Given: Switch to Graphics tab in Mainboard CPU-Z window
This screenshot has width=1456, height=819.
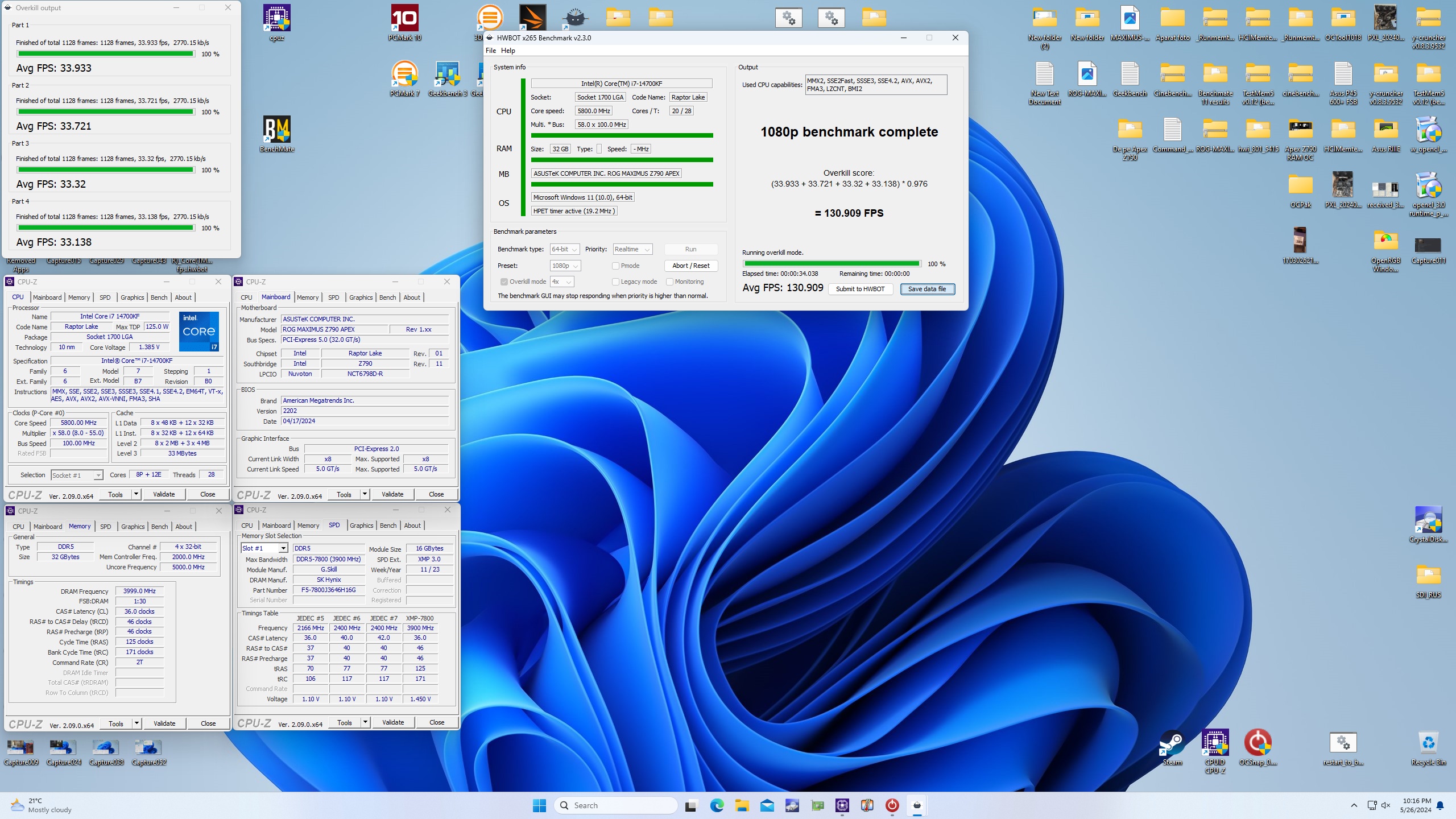Looking at the screenshot, I should 361,297.
